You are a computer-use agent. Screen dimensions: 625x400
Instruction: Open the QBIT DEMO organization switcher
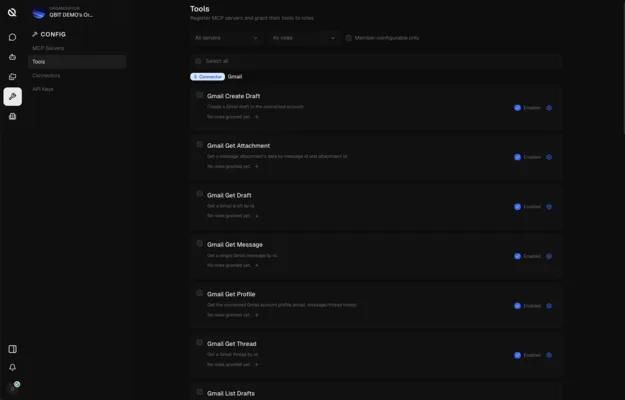[x=64, y=13]
